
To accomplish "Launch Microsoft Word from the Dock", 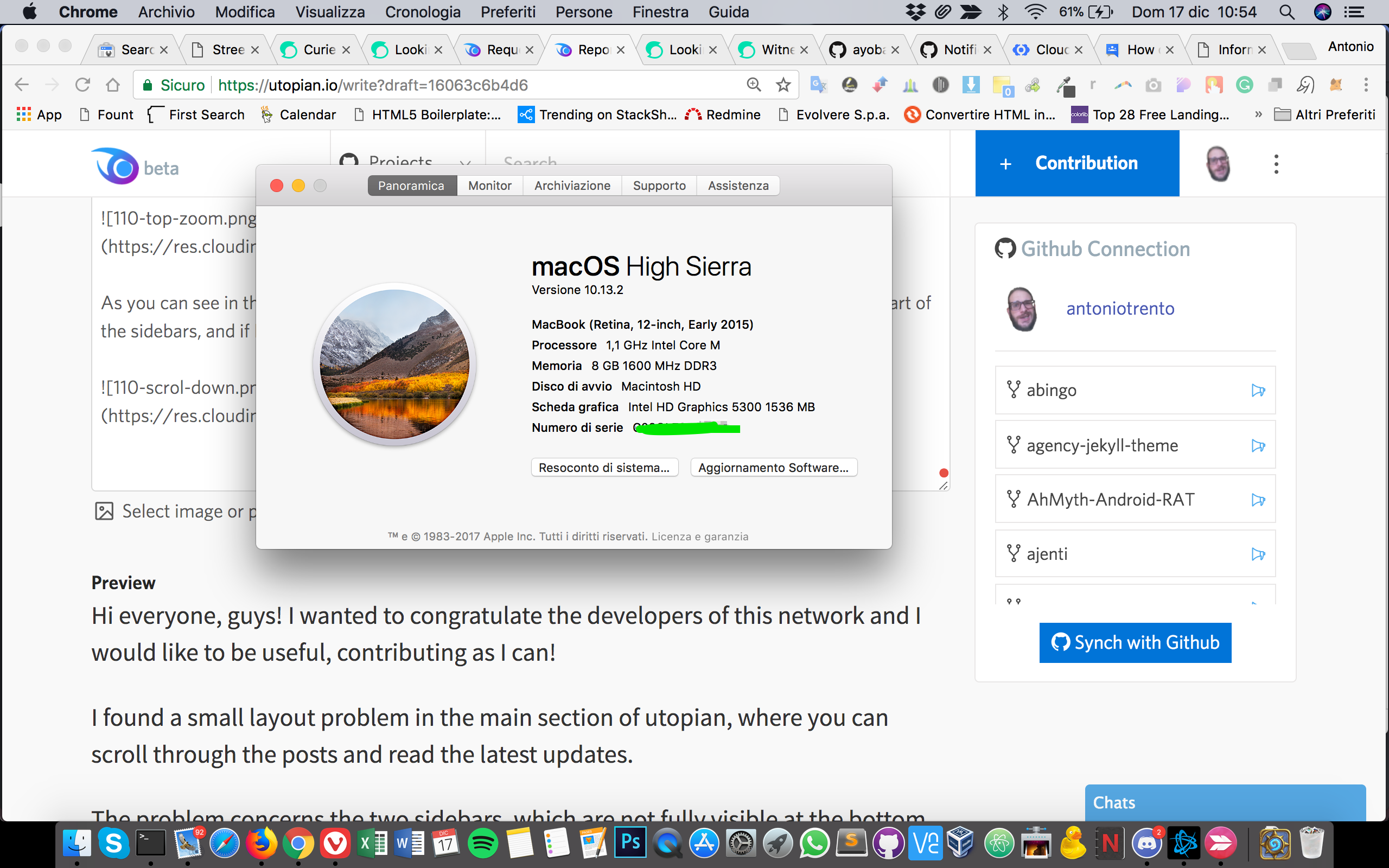I will point(409,843).
